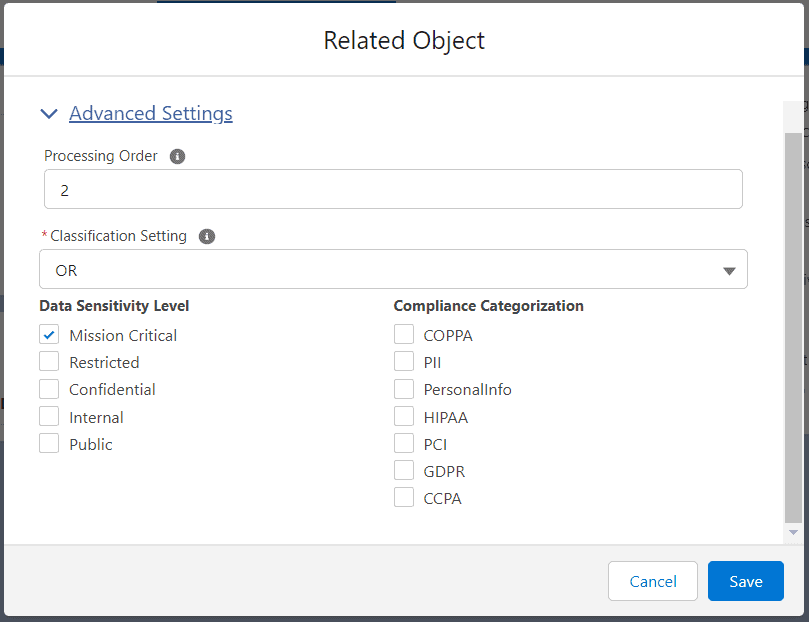Screen dimensions: 809x622
Task: Open the Classification Setting dropdown
Action: [393, 270]
